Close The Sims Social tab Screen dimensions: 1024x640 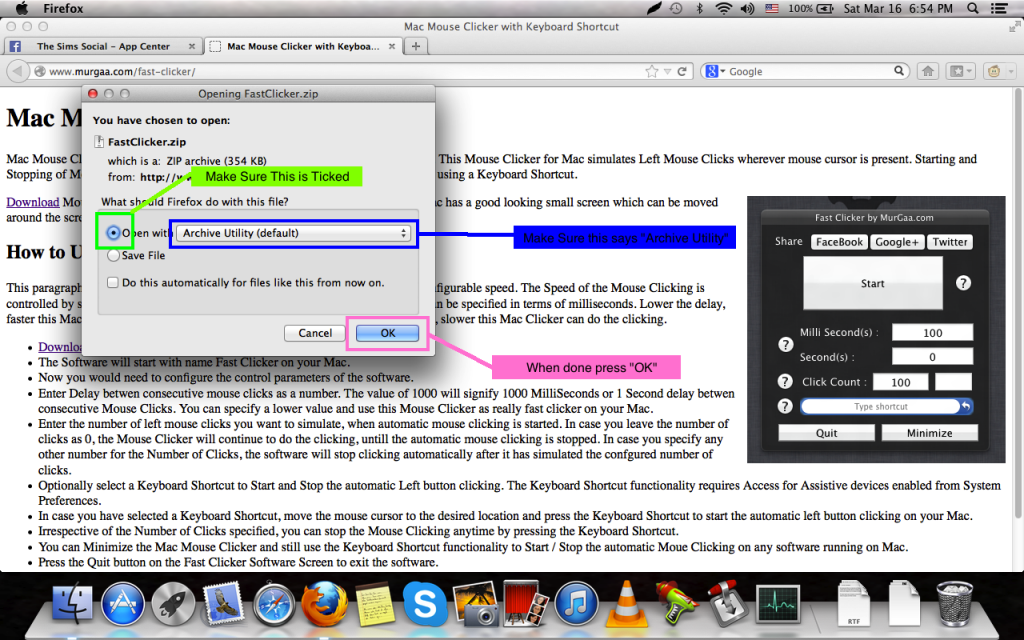[x=191, y=46]
